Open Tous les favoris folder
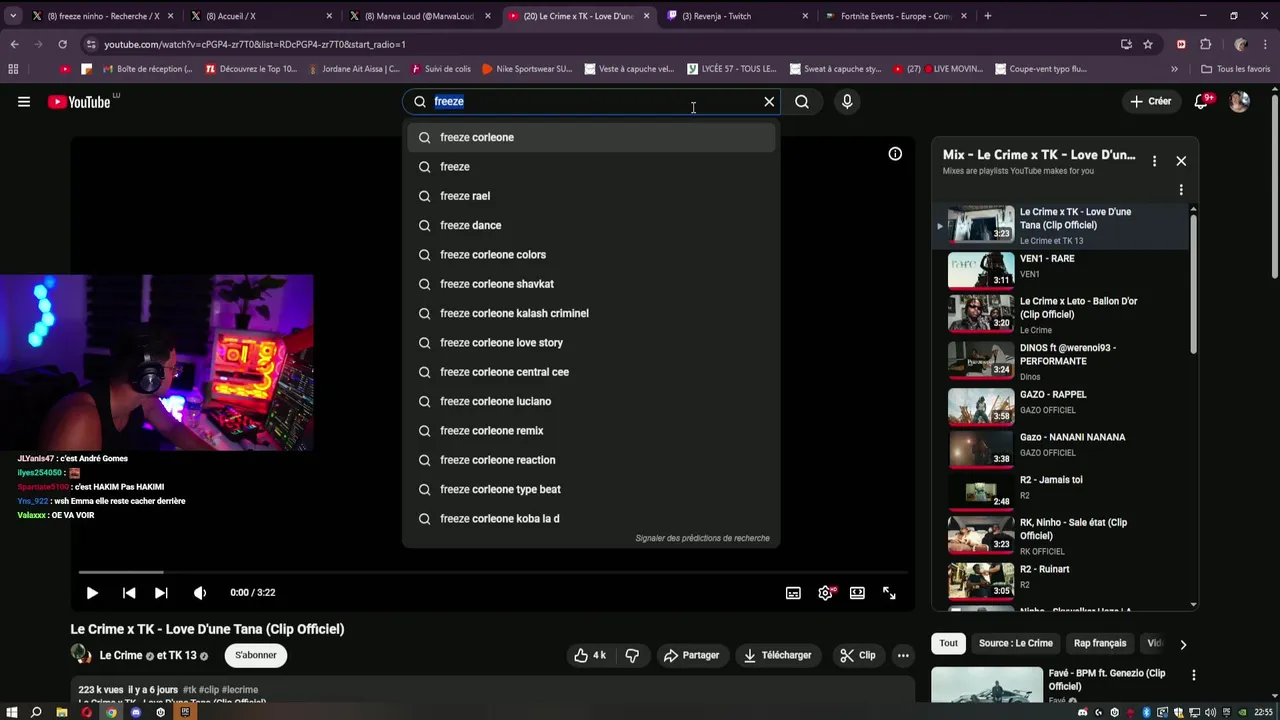The height and width of the screenshot is (720, 1280). (1235, 69)
